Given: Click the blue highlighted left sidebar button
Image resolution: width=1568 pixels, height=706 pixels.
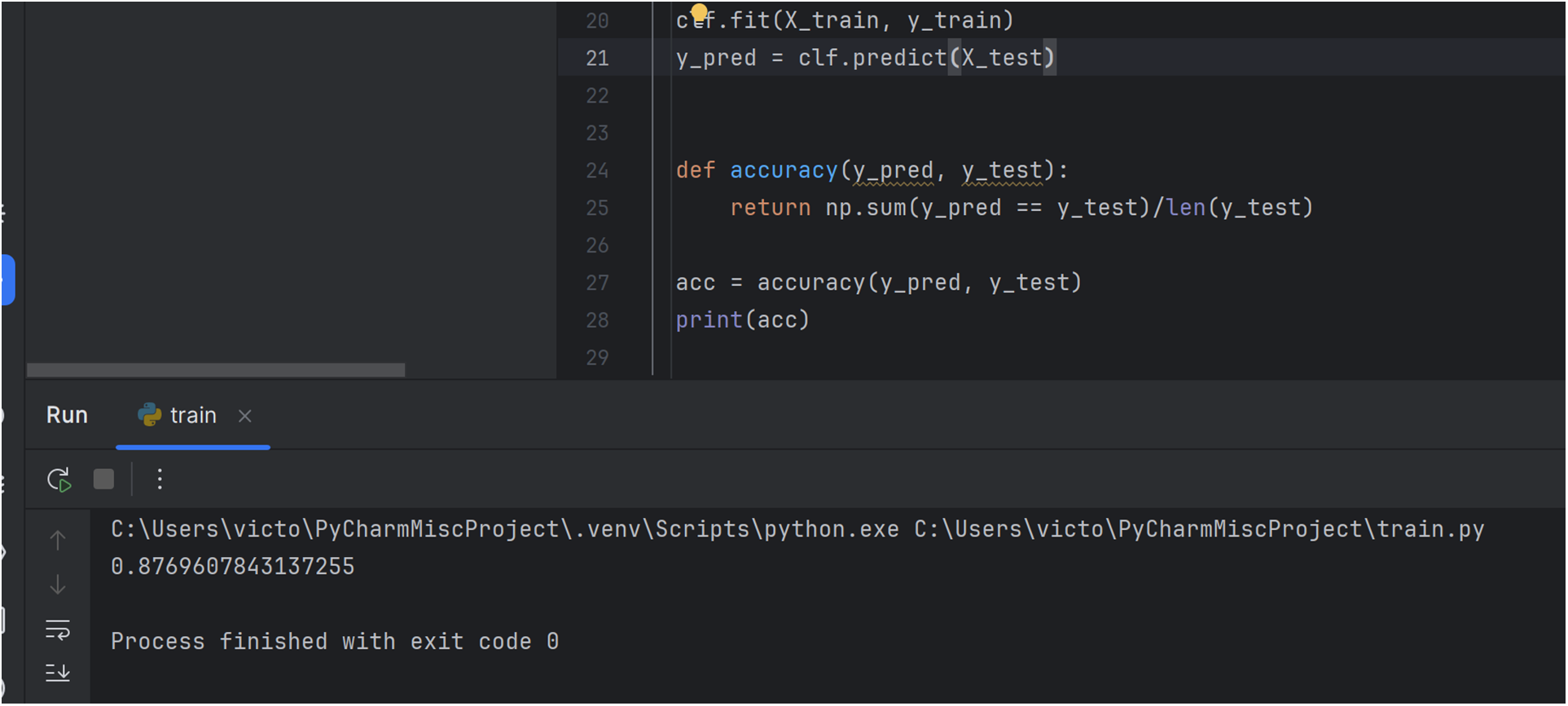Looking at the screenshot, I should (8, 279).
